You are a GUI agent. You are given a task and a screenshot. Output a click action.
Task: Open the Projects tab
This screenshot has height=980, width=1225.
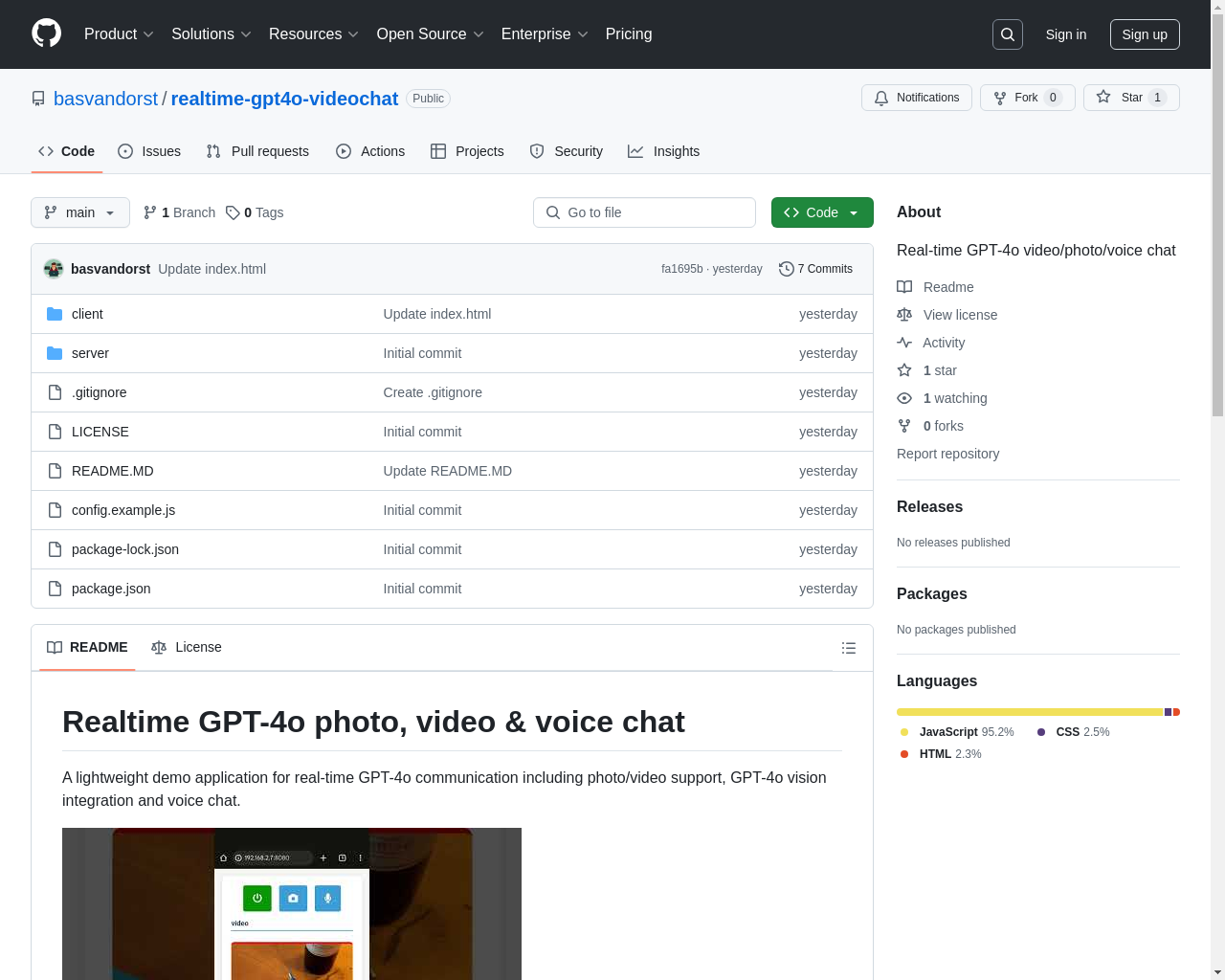point(467,151)
